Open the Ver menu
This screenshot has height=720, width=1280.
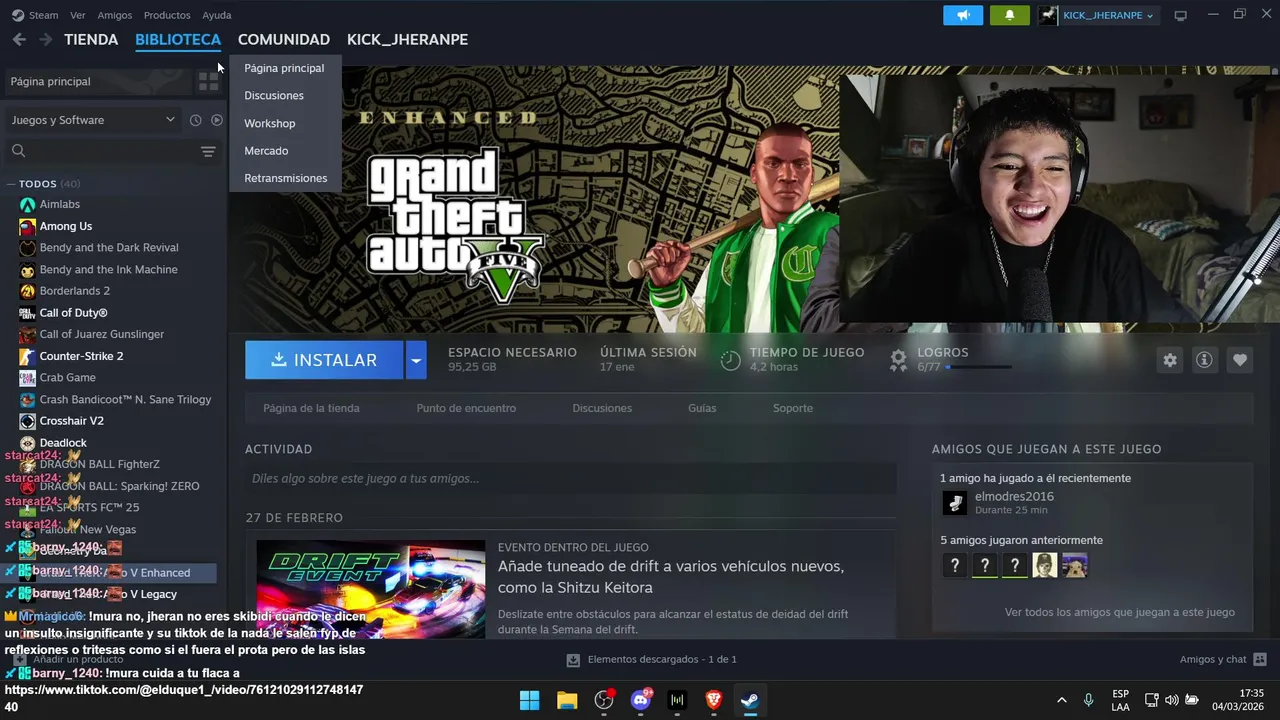pyautogui.click(x=78, y=15)
